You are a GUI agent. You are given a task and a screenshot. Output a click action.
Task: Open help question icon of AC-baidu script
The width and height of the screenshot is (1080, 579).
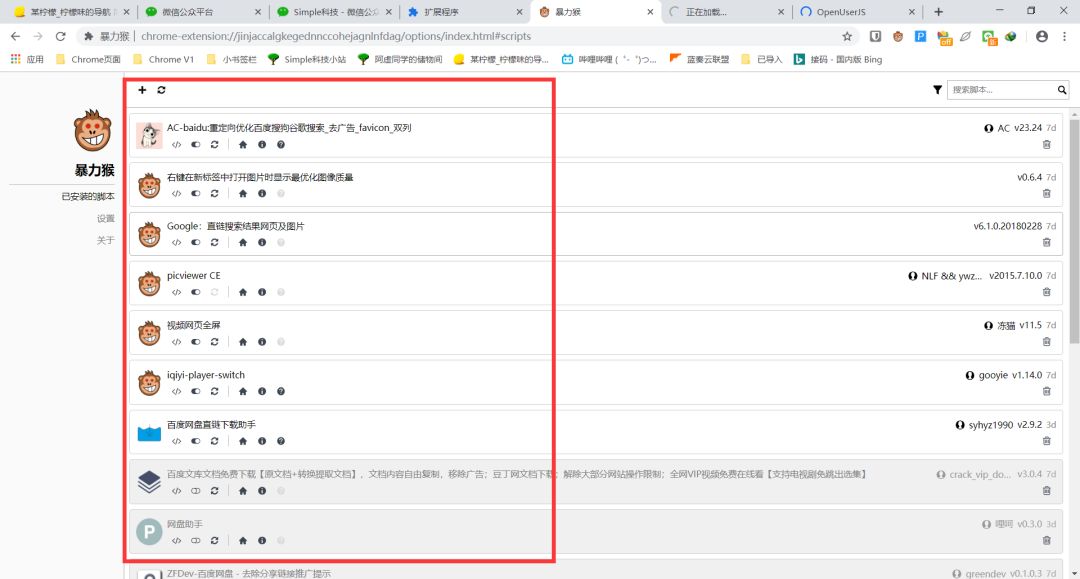tap(281, 145)
